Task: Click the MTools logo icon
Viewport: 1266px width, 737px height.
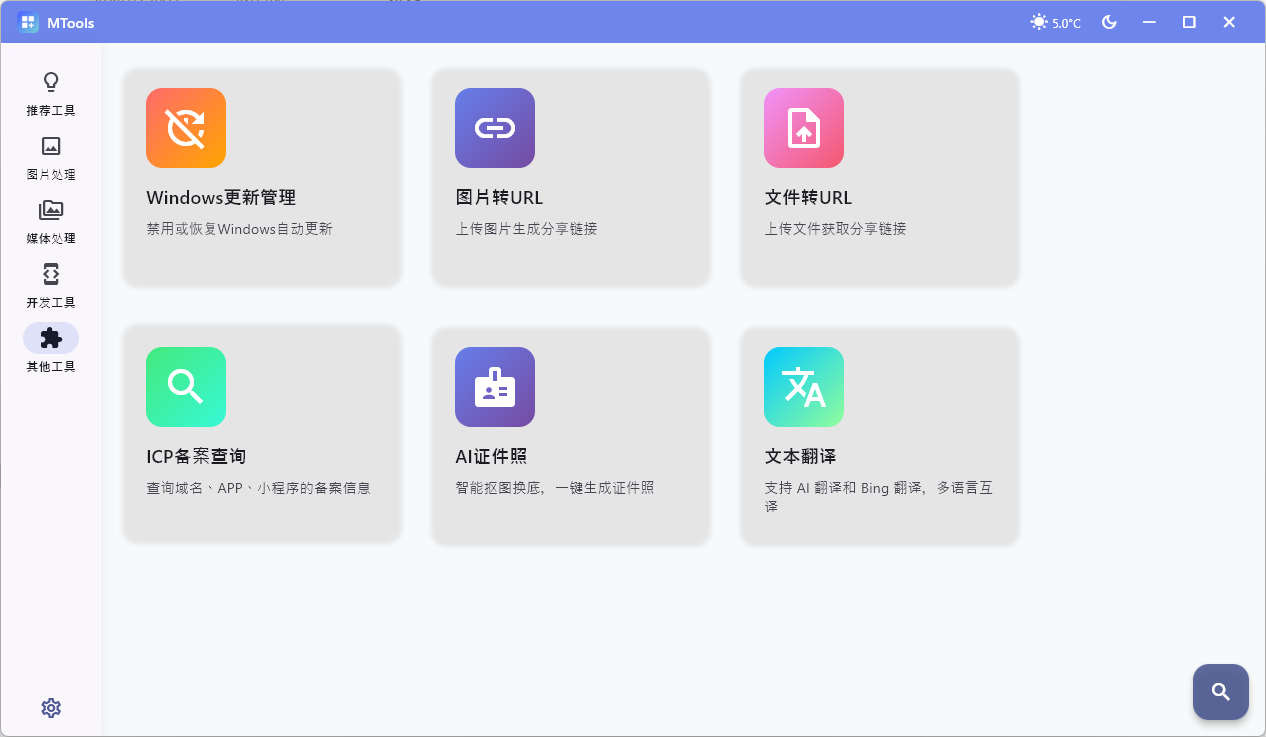Action: coord(29,21)
